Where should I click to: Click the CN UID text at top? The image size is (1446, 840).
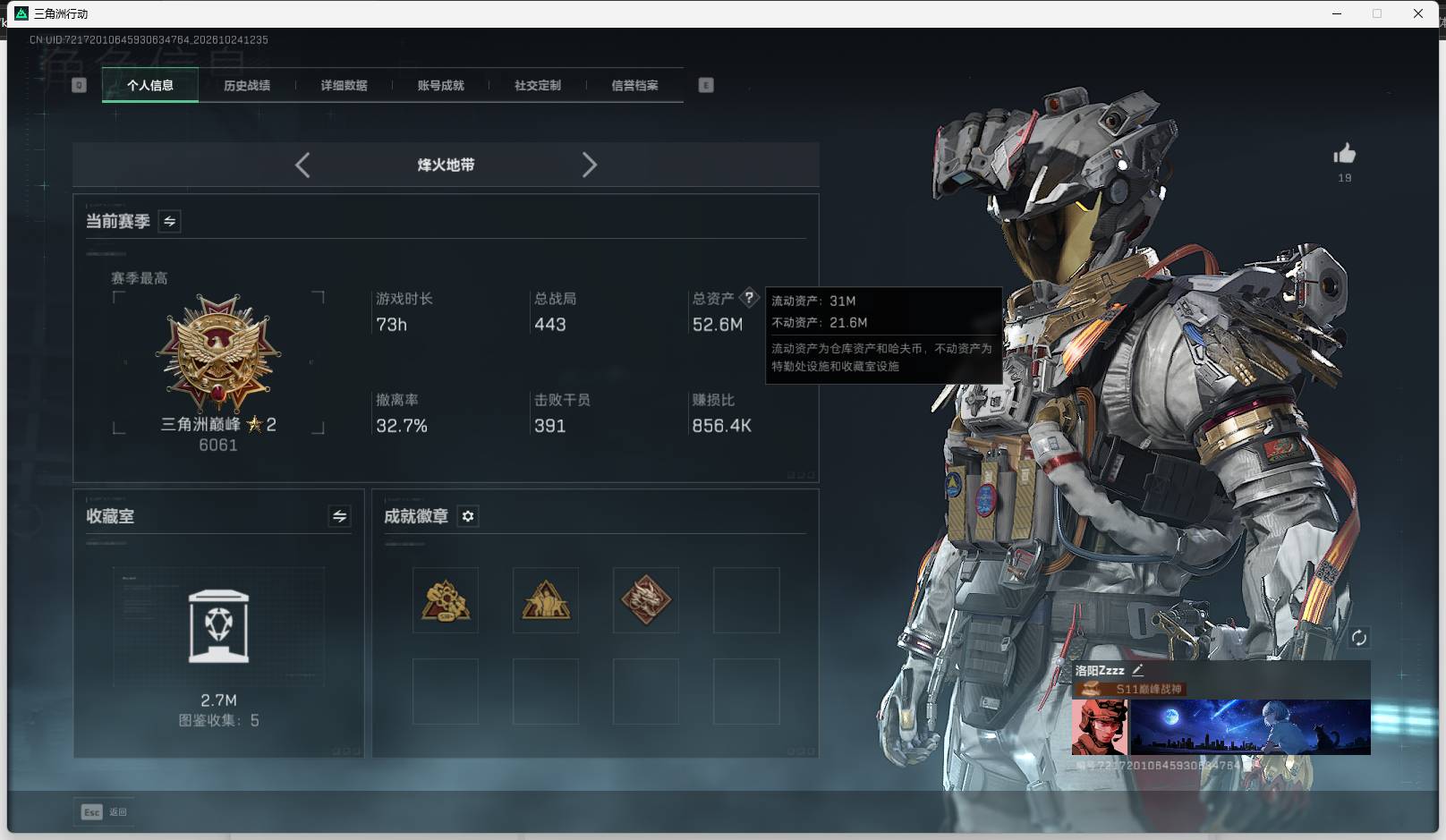point(149,40)
